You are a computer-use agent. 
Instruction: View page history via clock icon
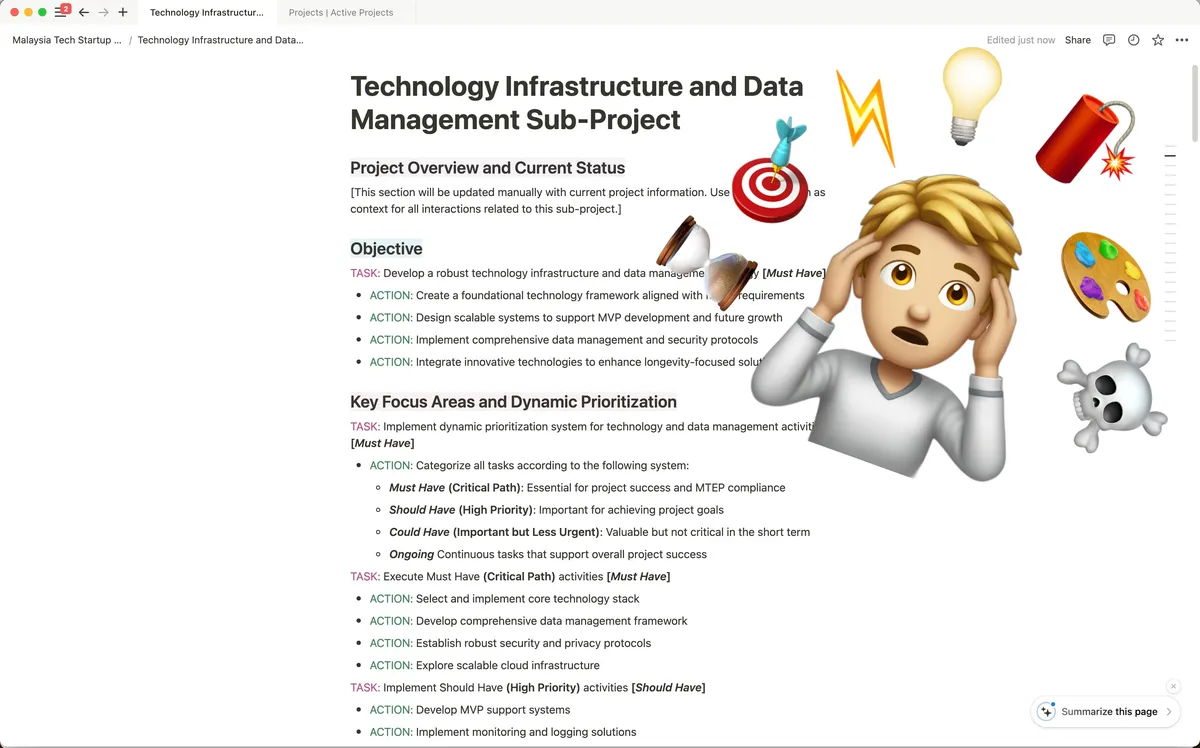tap(1133, 40)
